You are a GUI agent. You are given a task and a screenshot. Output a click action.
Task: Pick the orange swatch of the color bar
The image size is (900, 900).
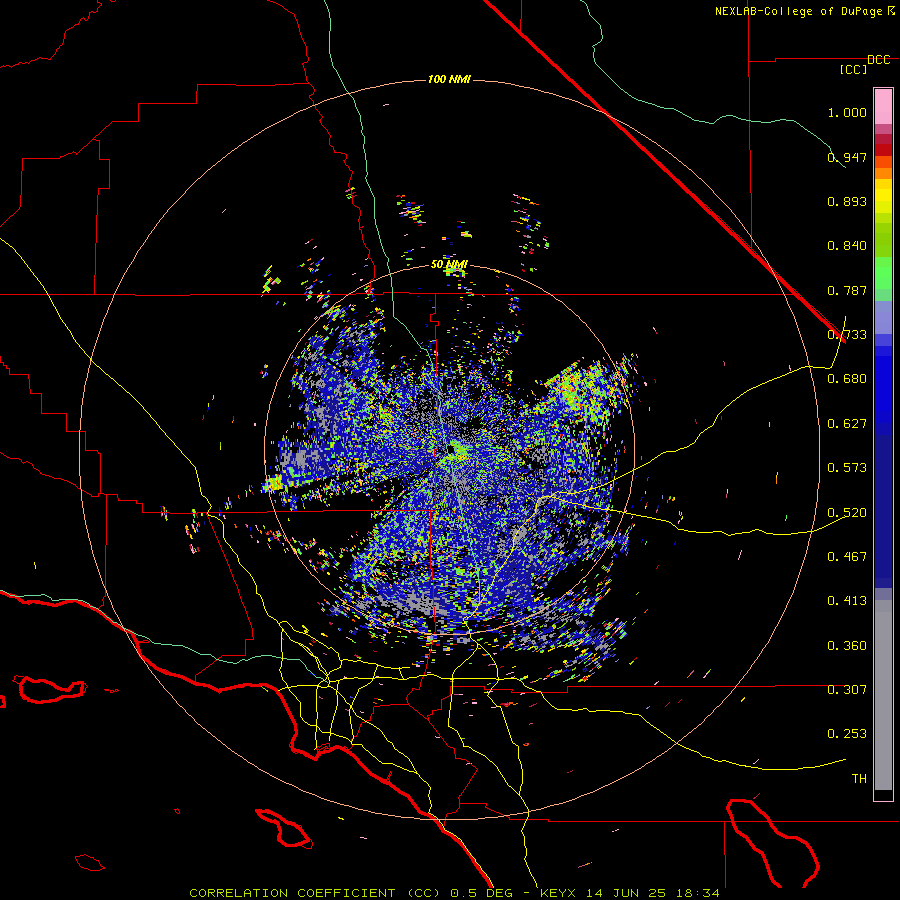click(x=883, y=167)
